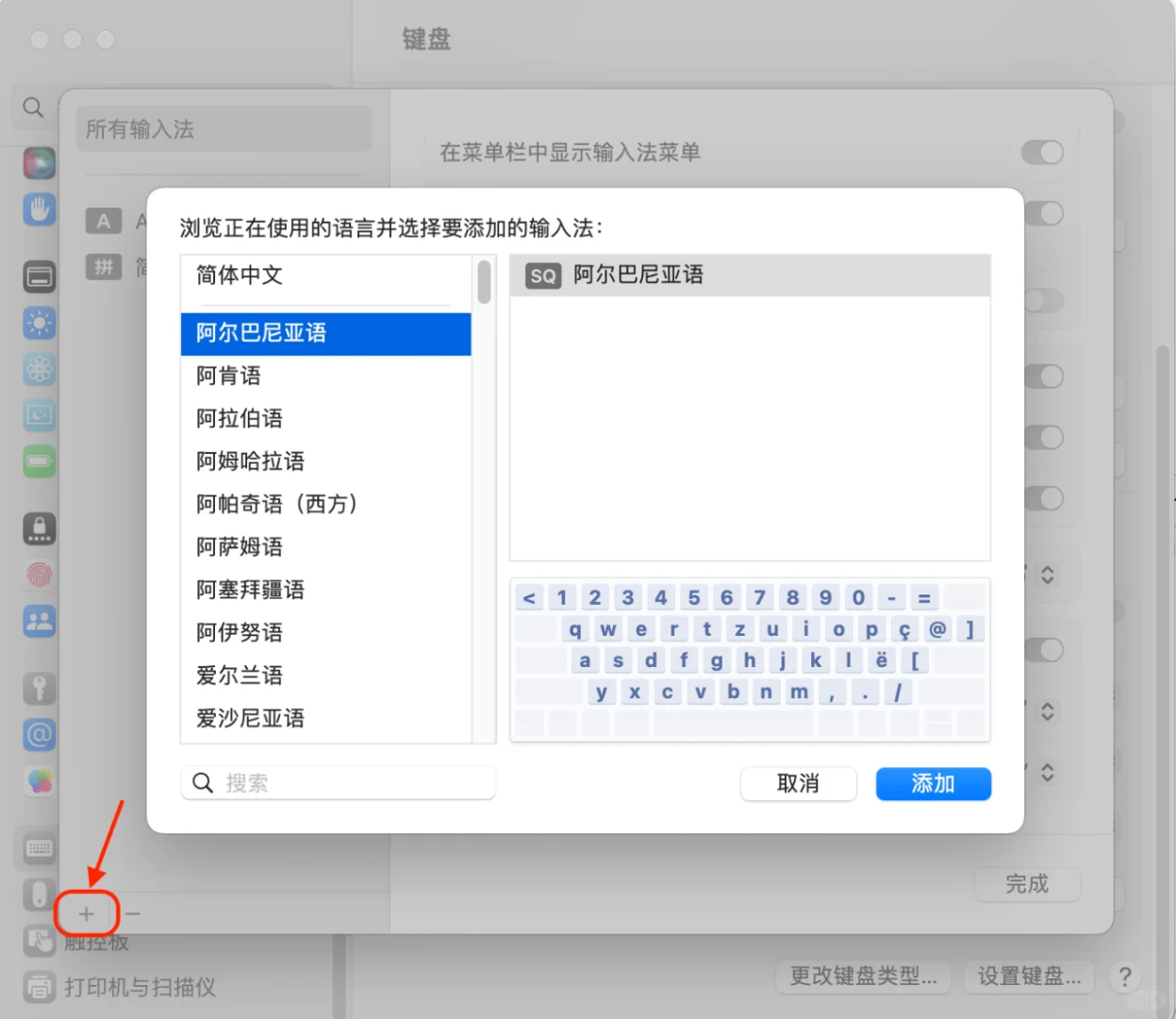Open Siri settings in the sidebar
This screenshot has width=1176, height=1019.
39,162
